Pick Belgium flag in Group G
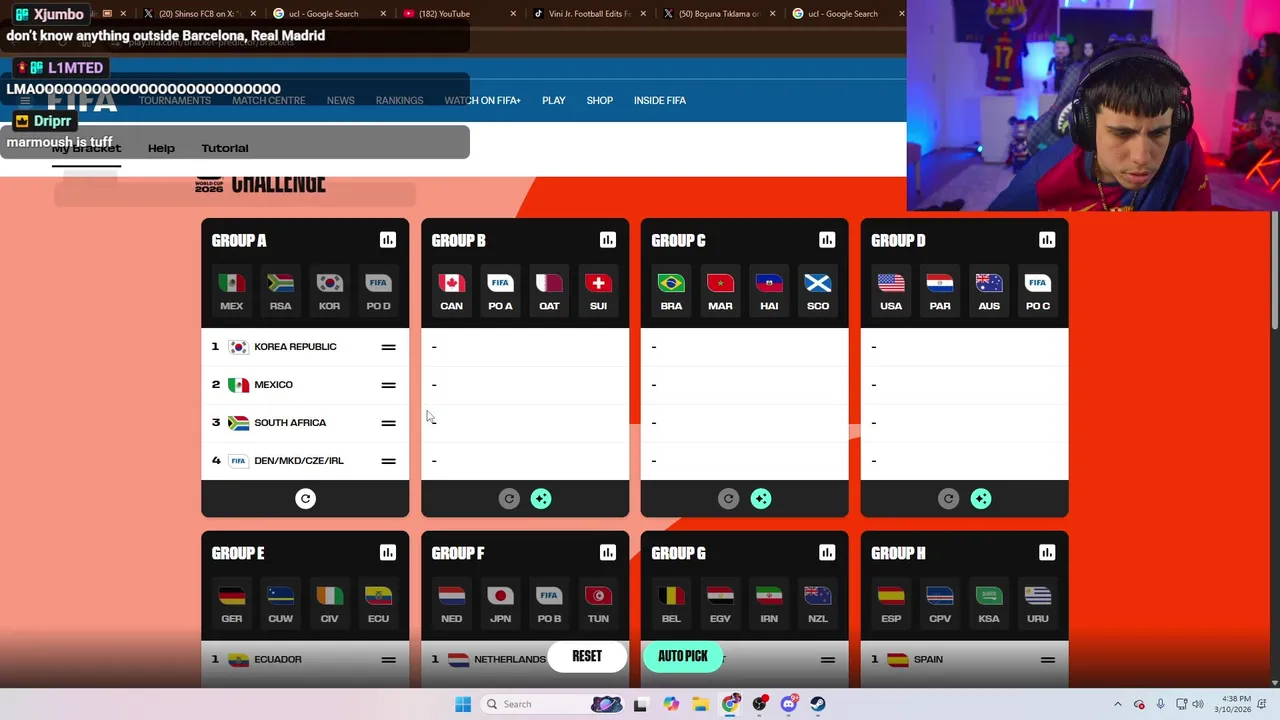This screenshot has height=720, width=1280. coord(671,603)
